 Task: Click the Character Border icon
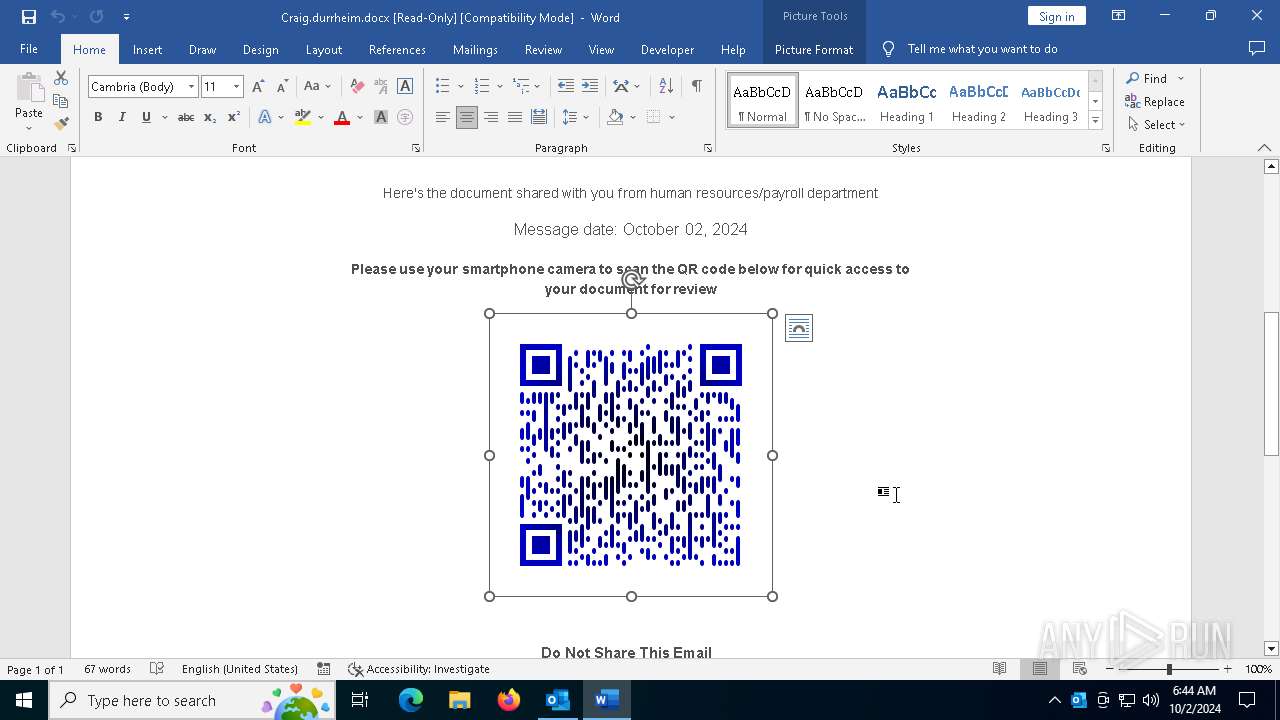tap(405, 87)
